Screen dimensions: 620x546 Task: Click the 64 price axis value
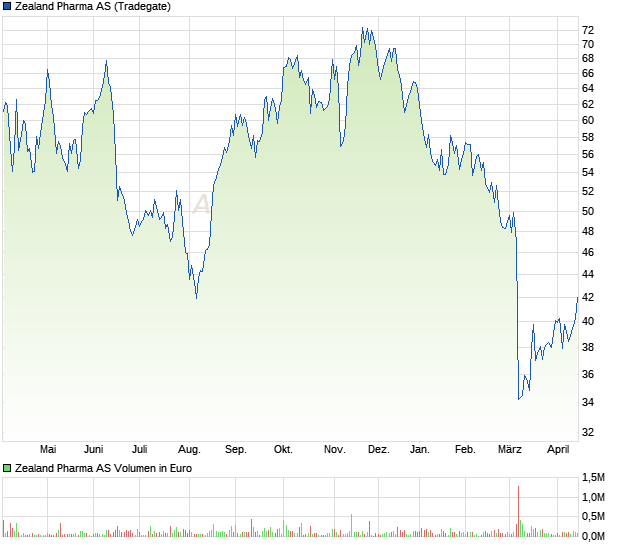tap(588, 88)
